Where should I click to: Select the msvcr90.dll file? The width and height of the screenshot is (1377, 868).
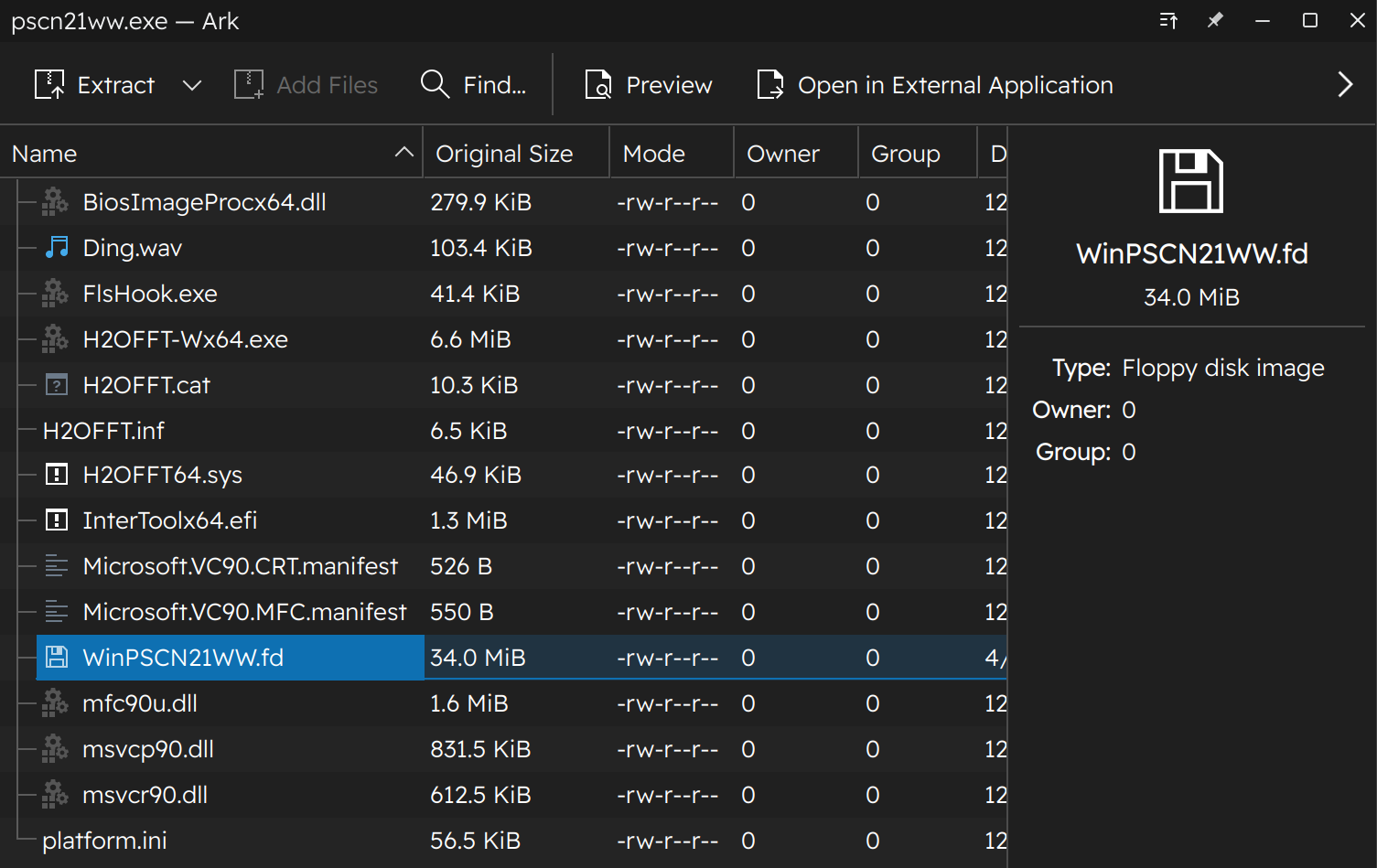pyautogui.click(x=145, y=795)
